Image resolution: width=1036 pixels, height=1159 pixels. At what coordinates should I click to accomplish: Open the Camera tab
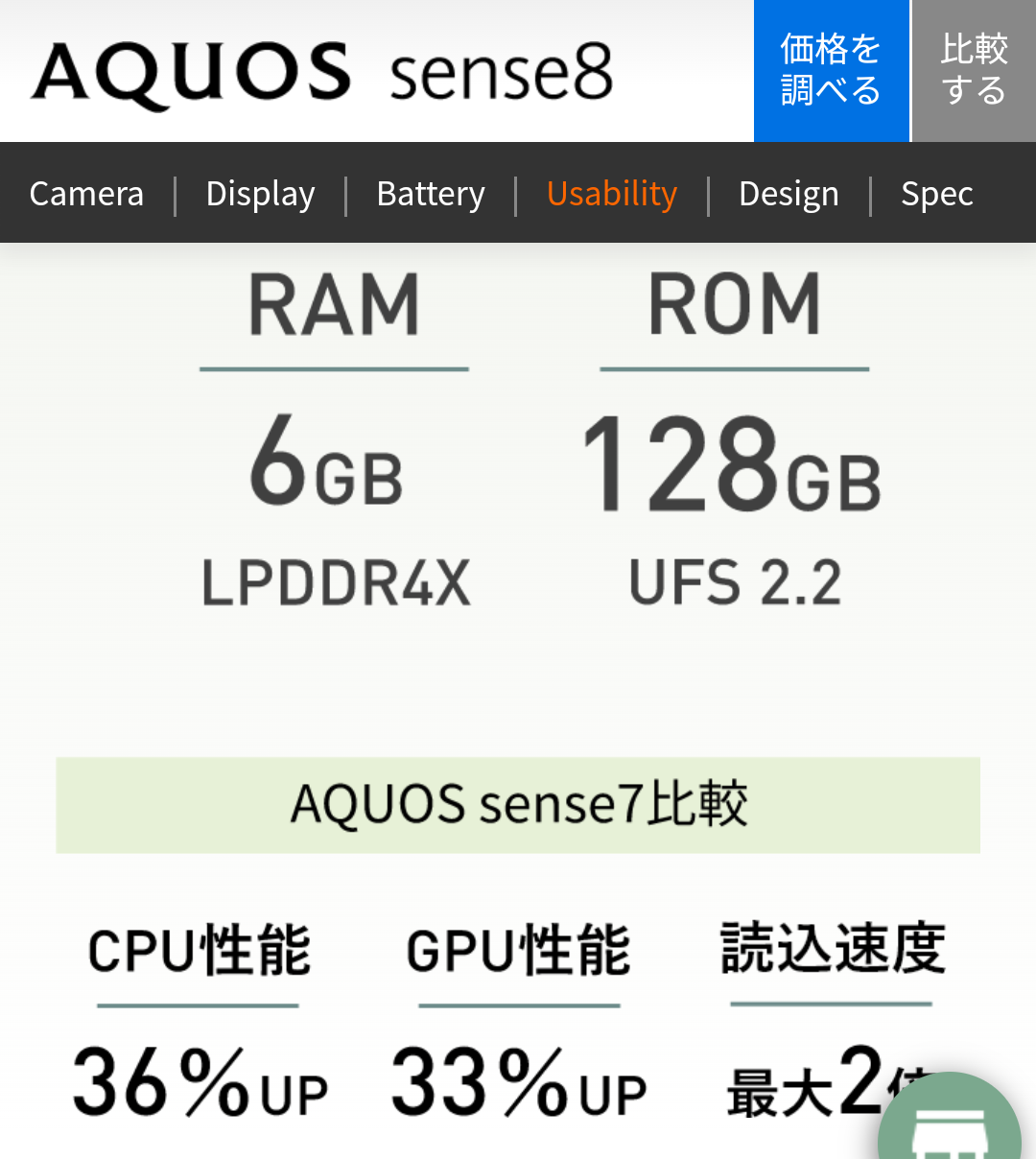pos(86,194)
